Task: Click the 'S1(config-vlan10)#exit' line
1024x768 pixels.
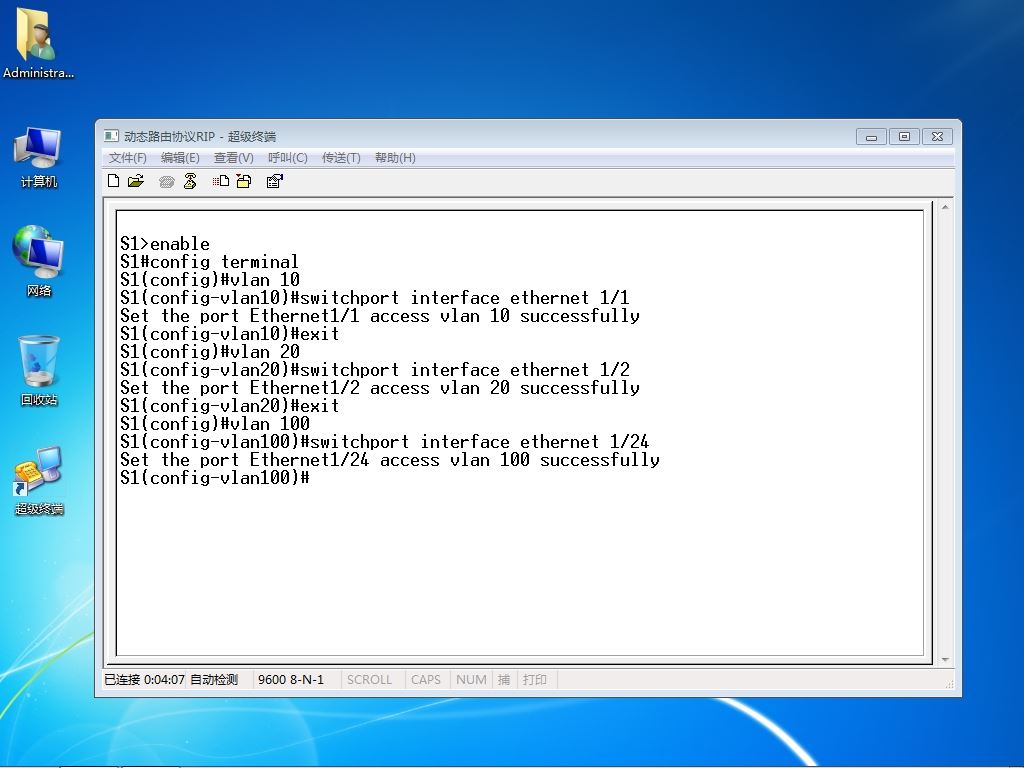Action: [x=229, y=334]
